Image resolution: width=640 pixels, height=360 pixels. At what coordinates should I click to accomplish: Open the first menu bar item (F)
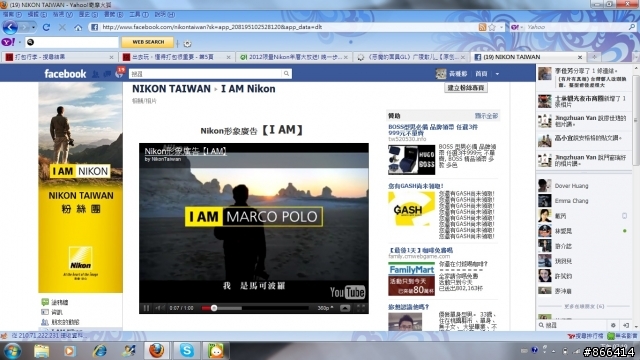coord(12,14)
